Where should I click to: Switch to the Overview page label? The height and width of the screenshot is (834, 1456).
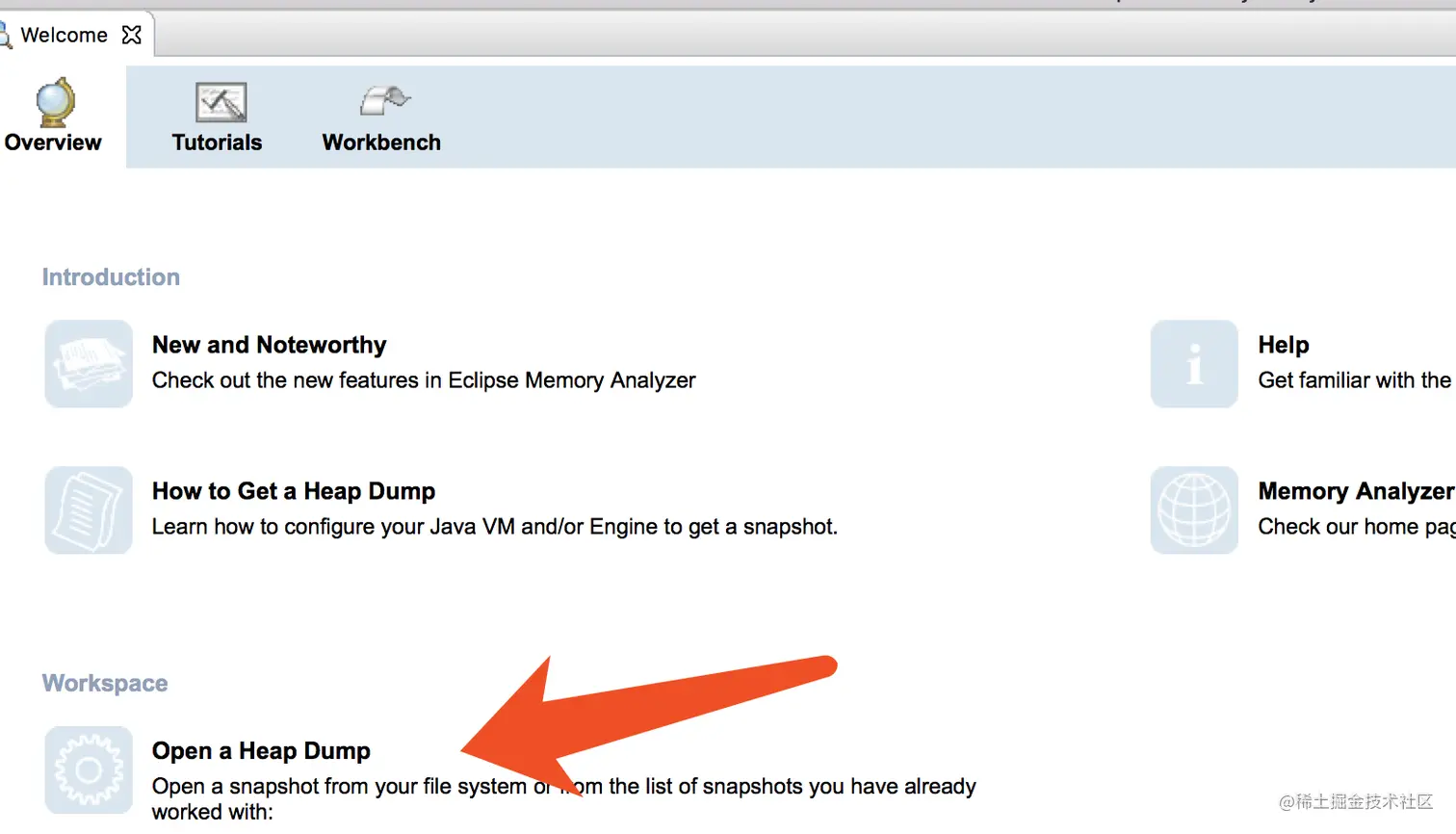coord(53,143)
